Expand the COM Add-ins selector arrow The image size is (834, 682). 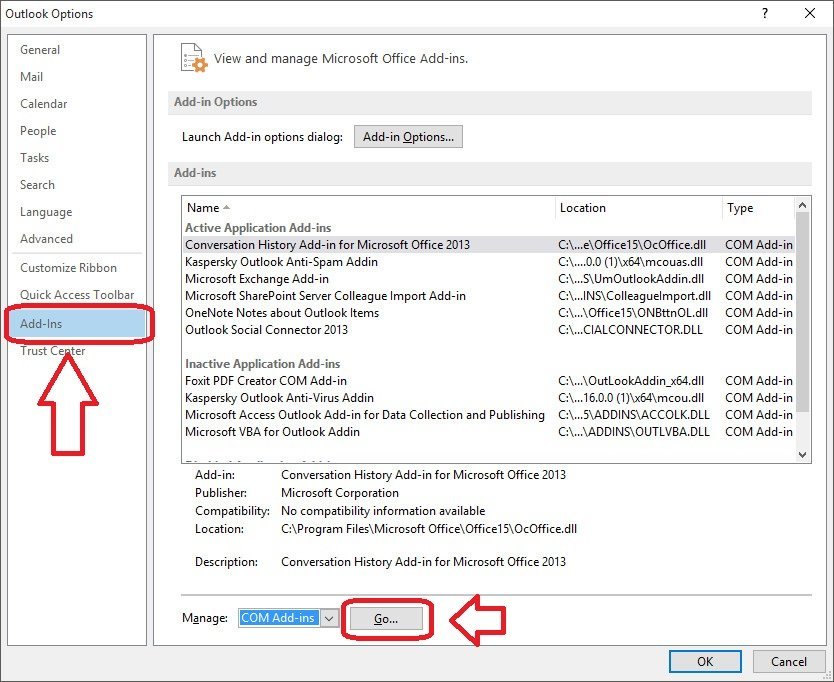click(331, 618)
